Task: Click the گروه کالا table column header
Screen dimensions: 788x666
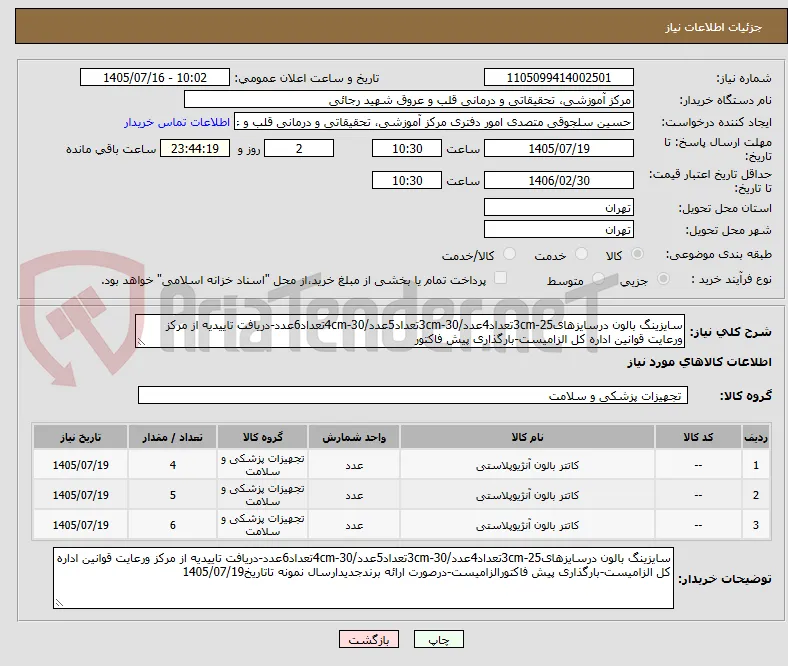Action: pos(262,437)
